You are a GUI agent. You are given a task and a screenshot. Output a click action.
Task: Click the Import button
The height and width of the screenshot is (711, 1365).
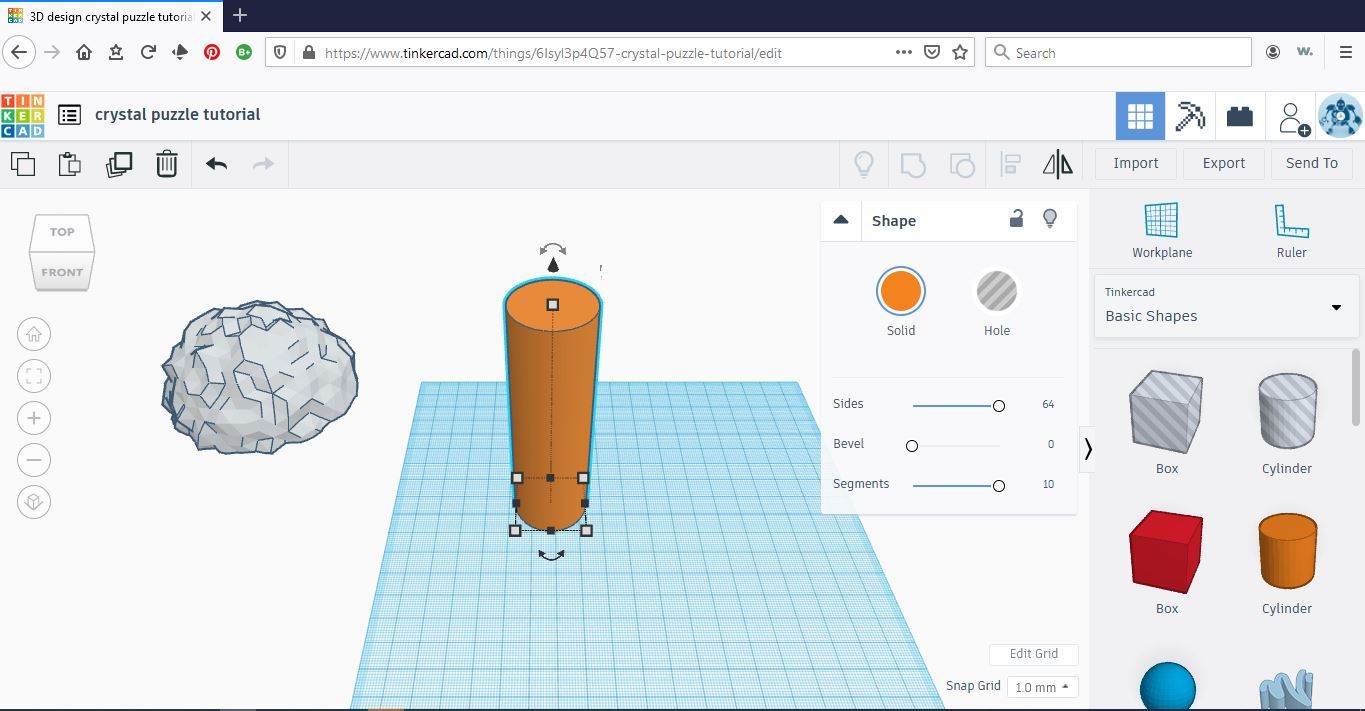1136,163
